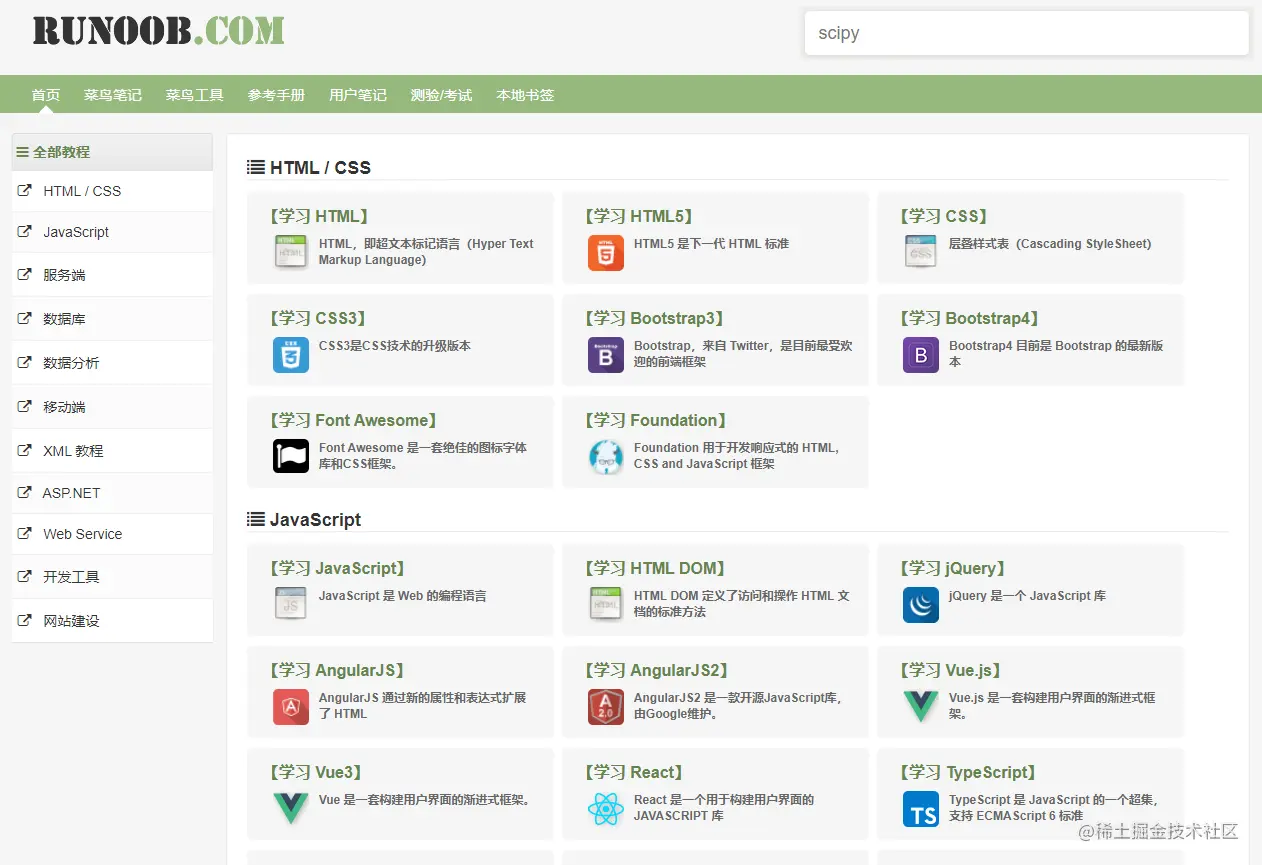Screen dimensions: 1262x865
Task: Select 用户笔记 in the nav bar
Action: point(358,95)
